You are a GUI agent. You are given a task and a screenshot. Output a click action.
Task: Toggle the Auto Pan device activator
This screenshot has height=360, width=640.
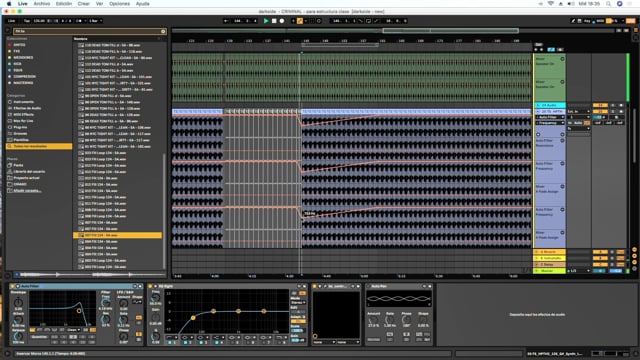click(x=369, y=287)
